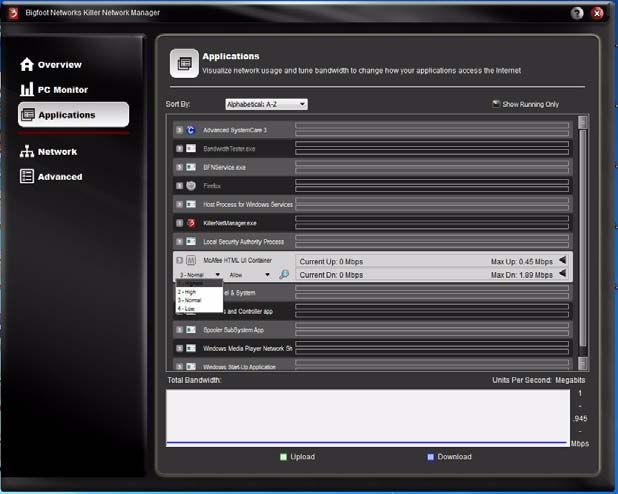Click the applications list scrollbar thumb
618x494 pixels.
pyautogui.click(x=583, y=239)
